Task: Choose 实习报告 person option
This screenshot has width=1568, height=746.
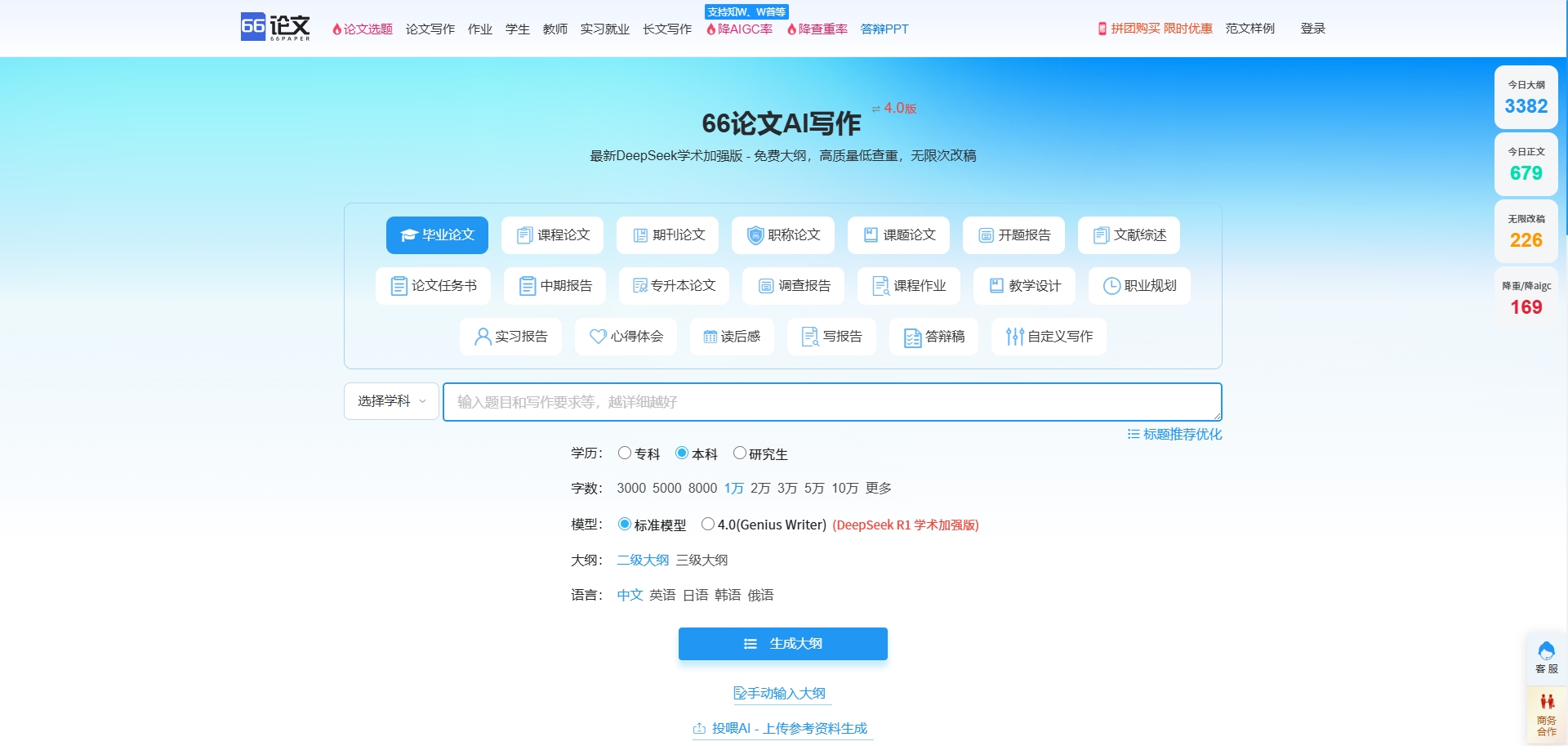Action: click(510, 337)
